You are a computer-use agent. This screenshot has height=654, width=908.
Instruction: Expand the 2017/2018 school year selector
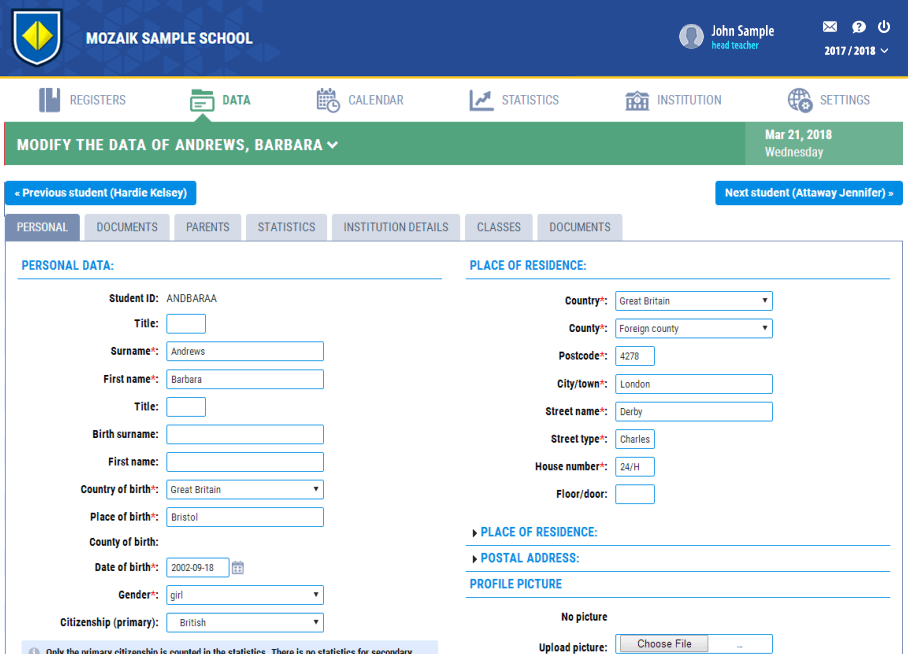pos(856,51)
